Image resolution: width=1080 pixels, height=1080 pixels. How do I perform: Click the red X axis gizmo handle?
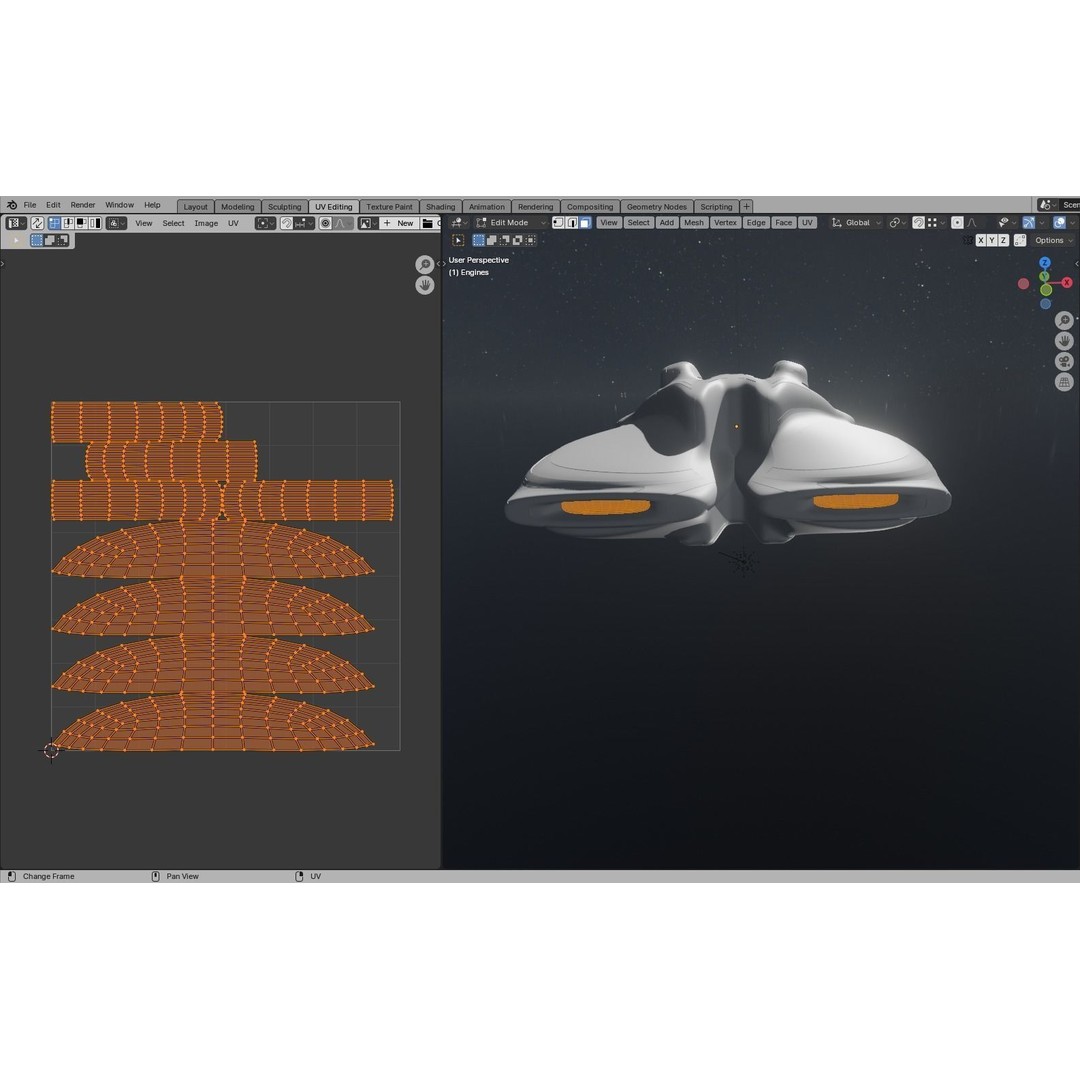[x=1067, y=282]
